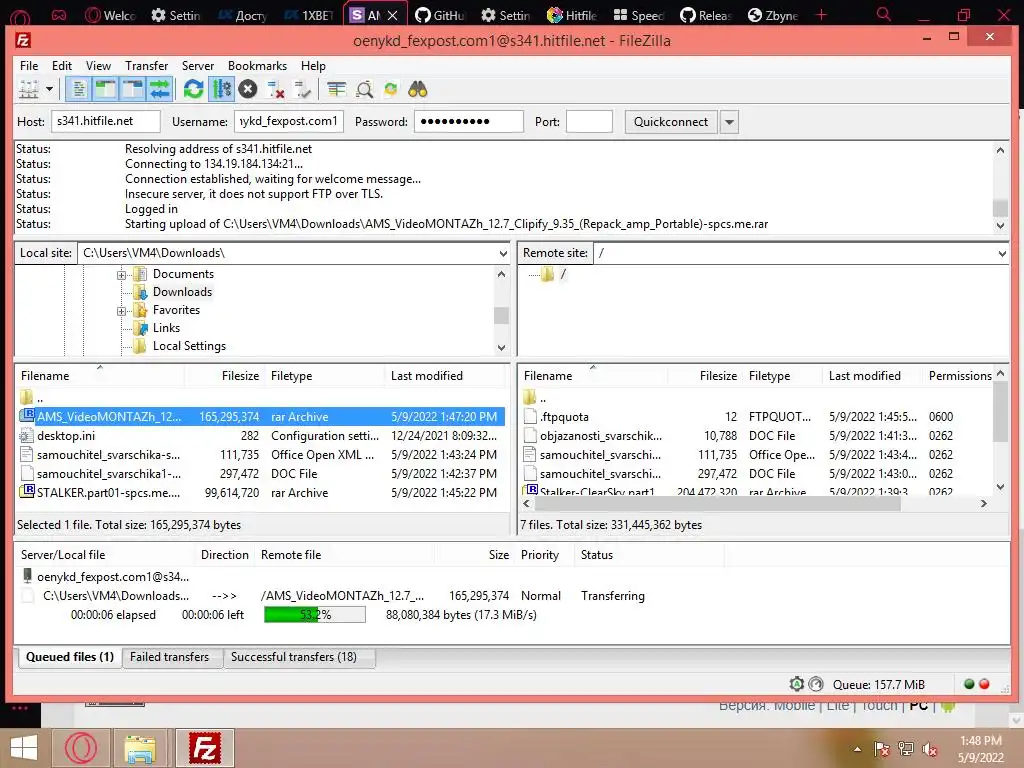Select AMS_VideoMONTAZh rar archive local file

tap(261, 417)
